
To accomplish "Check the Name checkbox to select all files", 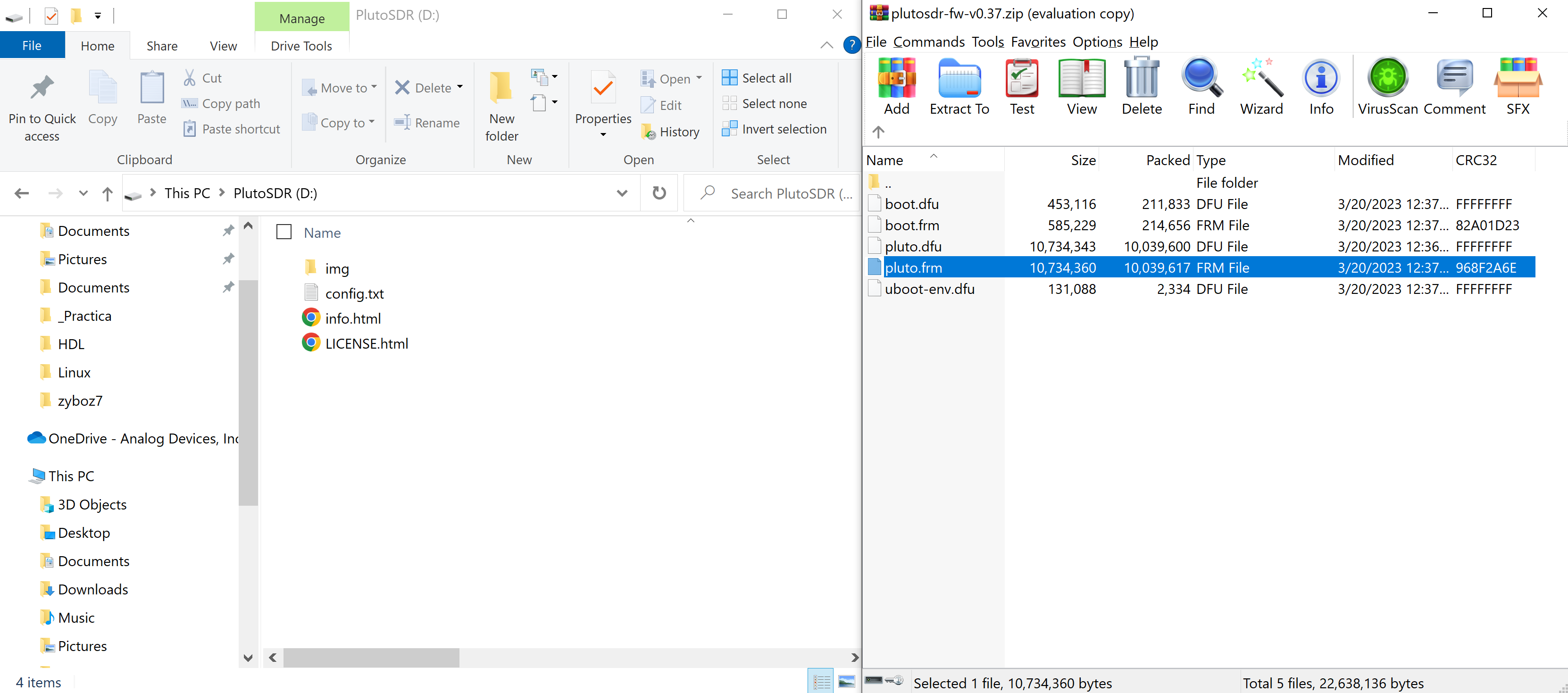I will coord(284,232).
